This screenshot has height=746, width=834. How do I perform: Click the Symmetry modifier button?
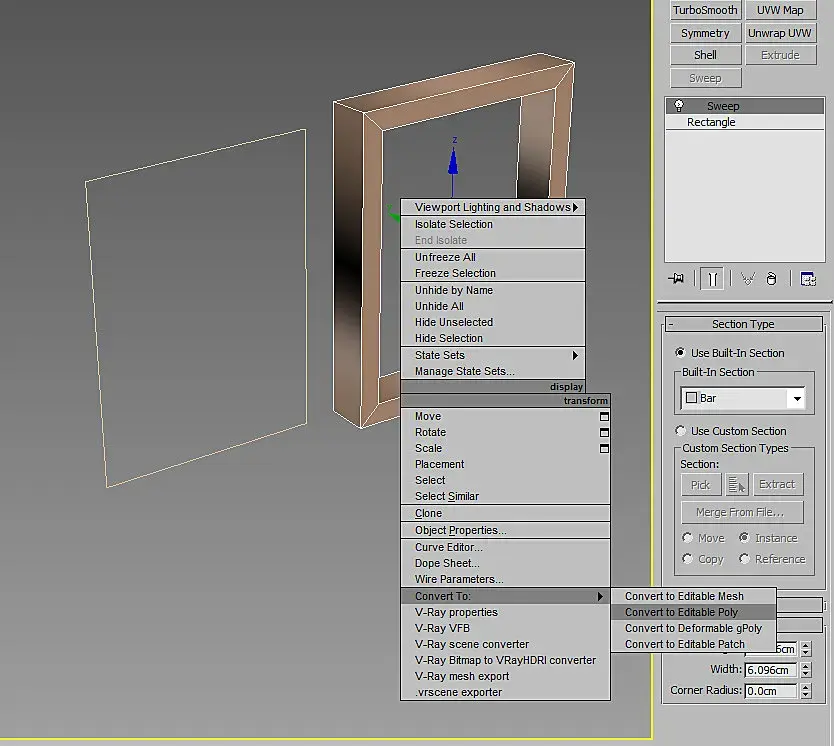705,33
